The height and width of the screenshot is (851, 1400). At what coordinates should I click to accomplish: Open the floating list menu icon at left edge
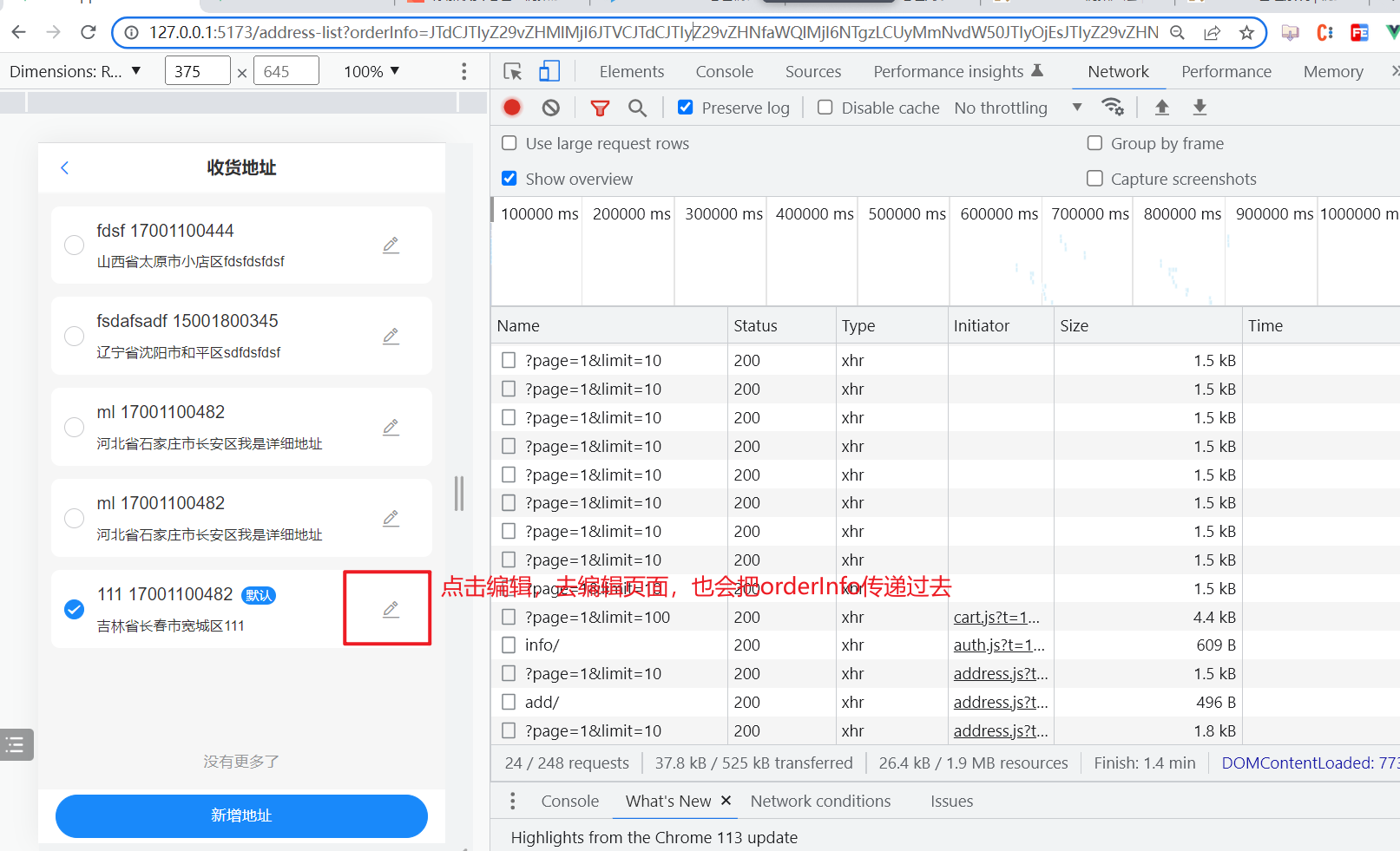point(16,744)
